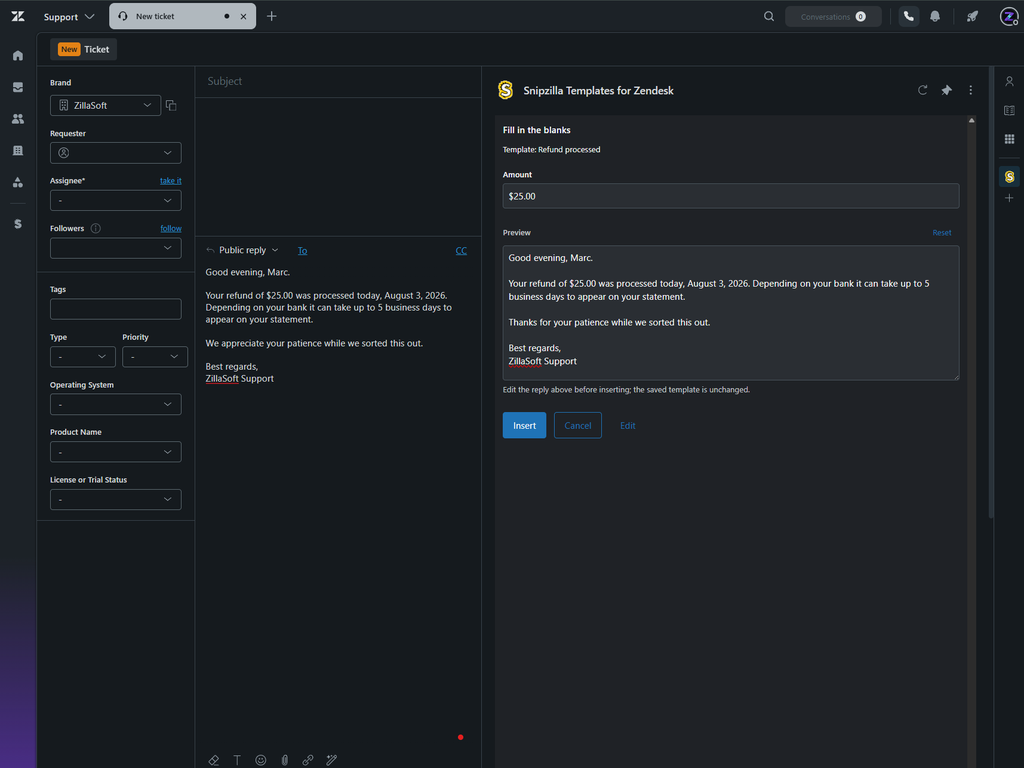Open Snipzilla S icon in left sidebar
This screenshot has width=1024, height=768.
coord(18,224)
